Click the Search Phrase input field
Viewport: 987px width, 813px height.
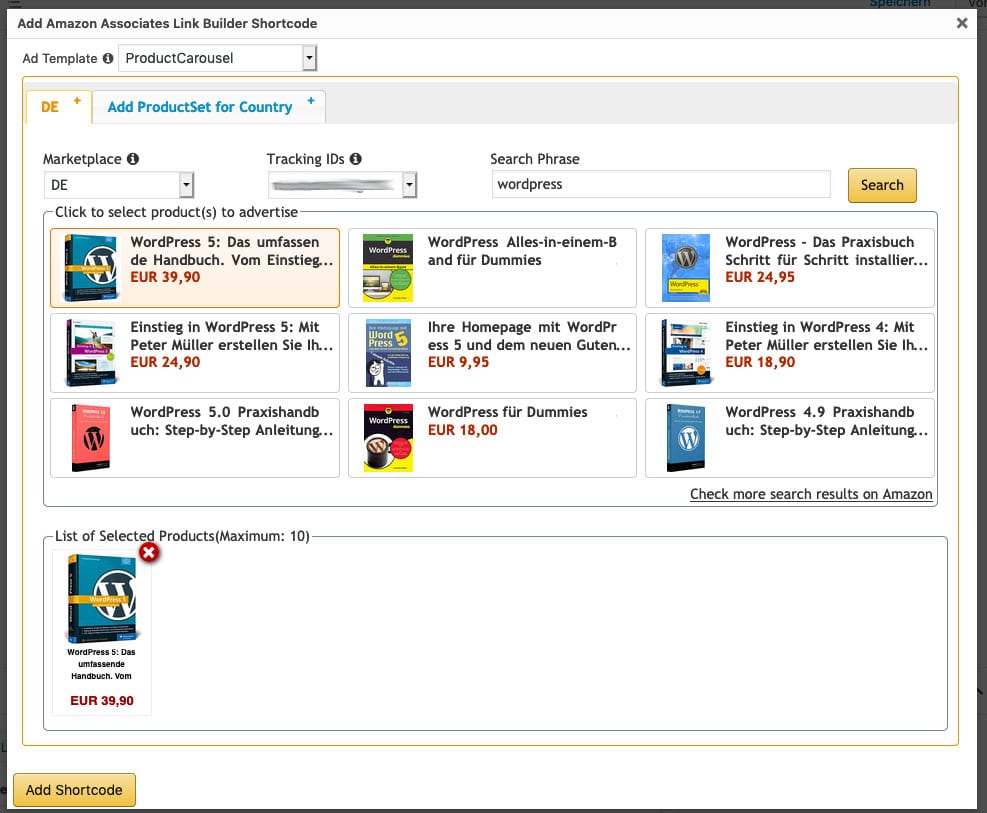[661, 184]
